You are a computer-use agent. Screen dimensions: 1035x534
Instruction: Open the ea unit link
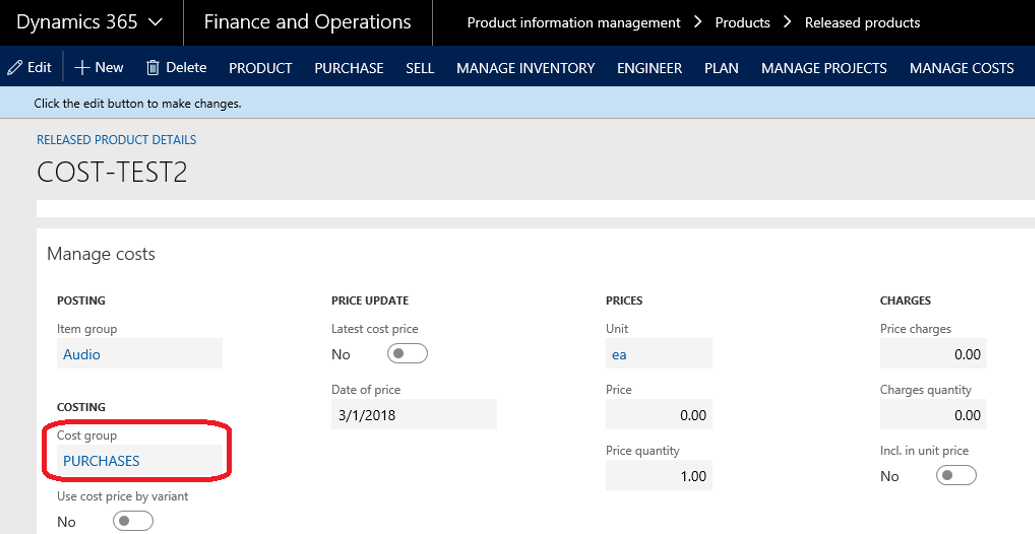click(619, 354)
